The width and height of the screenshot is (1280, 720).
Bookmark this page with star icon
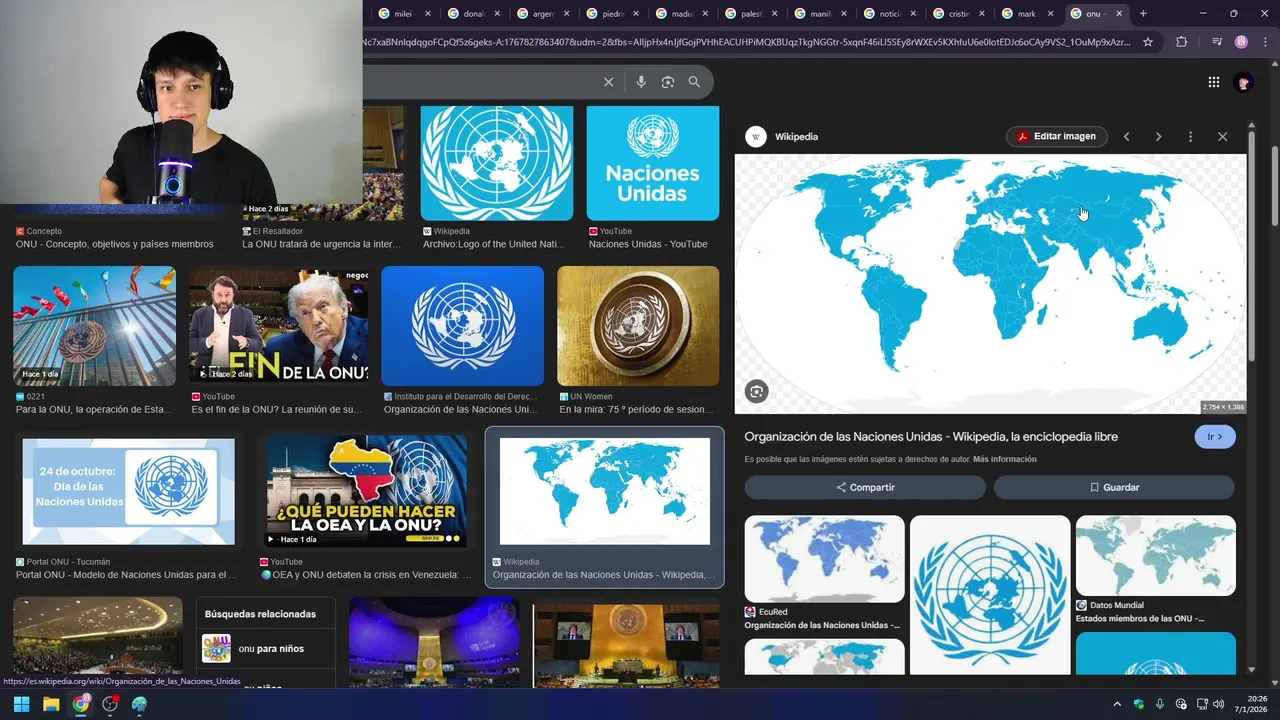click(1148, 42)
